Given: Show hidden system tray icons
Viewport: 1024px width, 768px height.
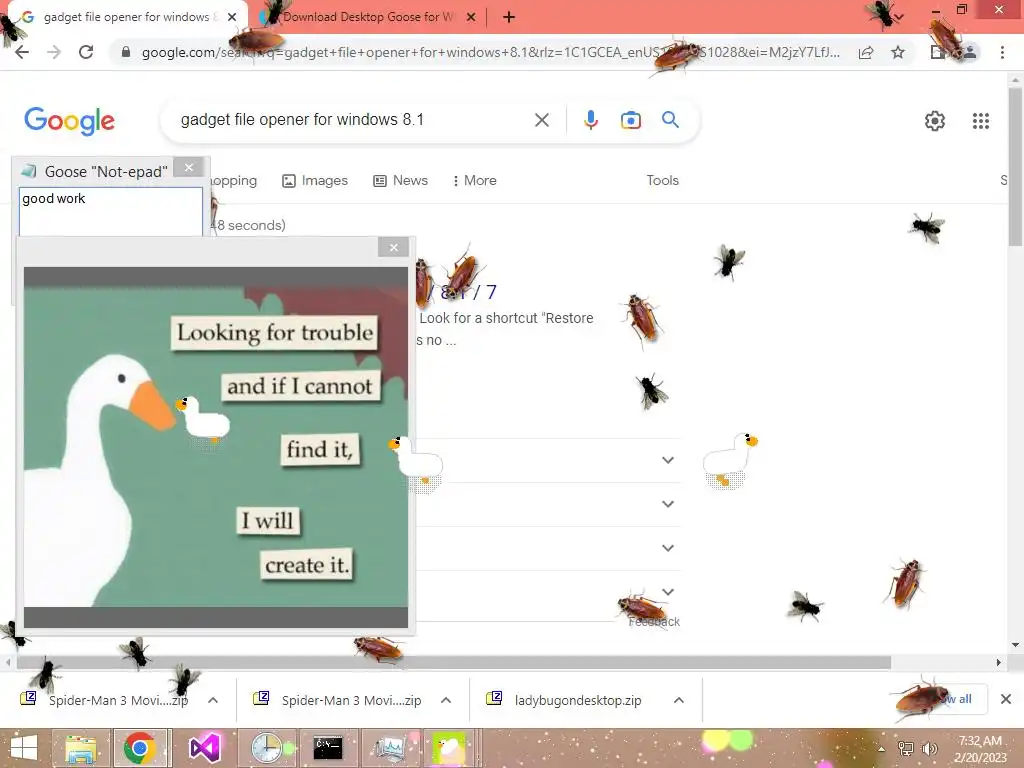Looking at the screenshot, I should [882, 749].
